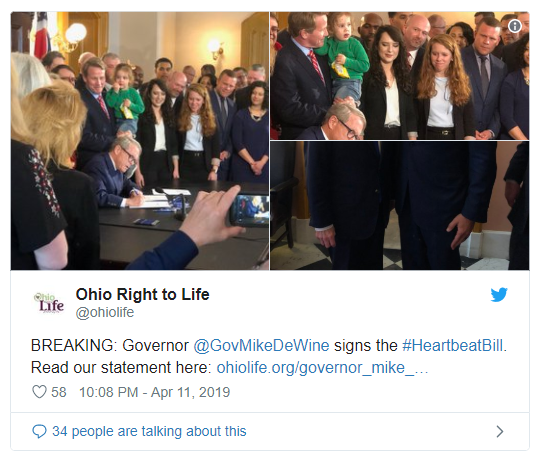Click the speech bubble reply icon
Screen dimensions: 542x458
39,431
